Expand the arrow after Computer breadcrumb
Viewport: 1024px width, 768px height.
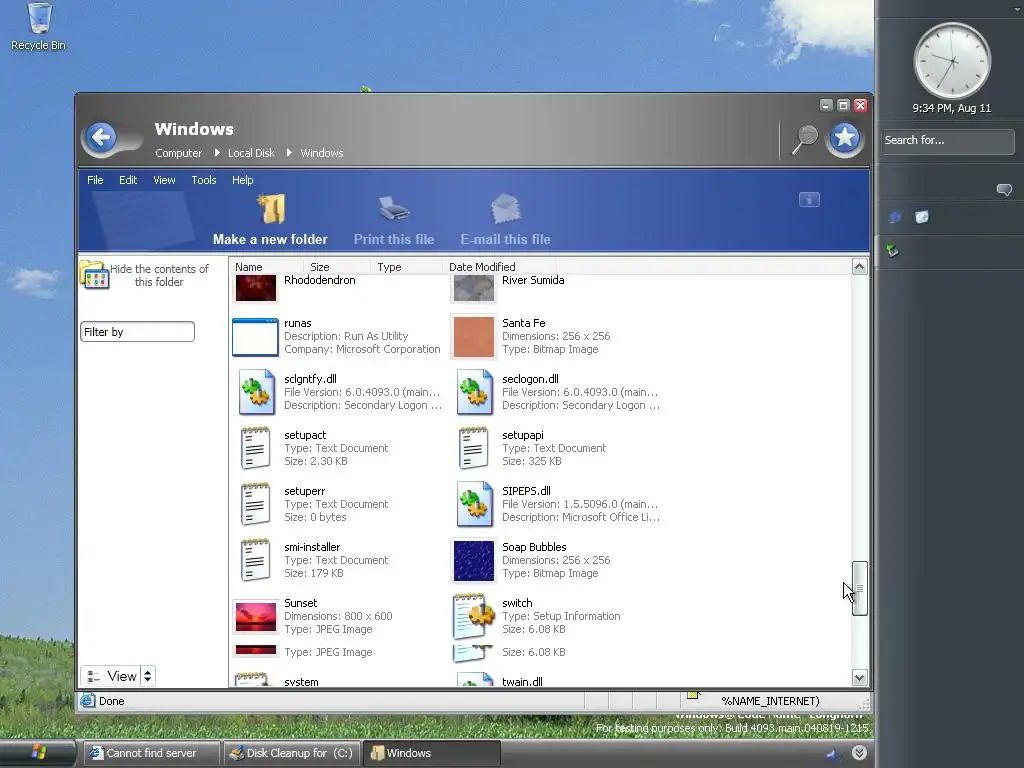pyautogui.click(x=217, y=153)
